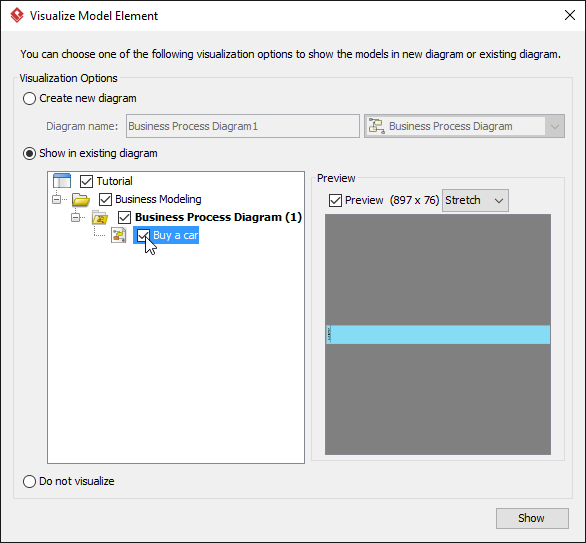Screen dimensions: 586x543
Task: Collapse the Business Process Diagram tree node
Action: pyautogui.click(x=75, y=217)
